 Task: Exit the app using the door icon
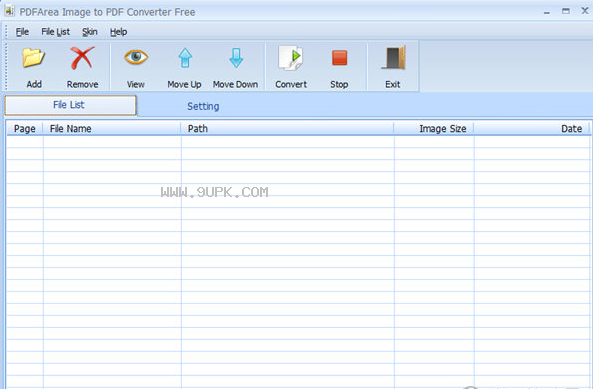click(393, 58)
